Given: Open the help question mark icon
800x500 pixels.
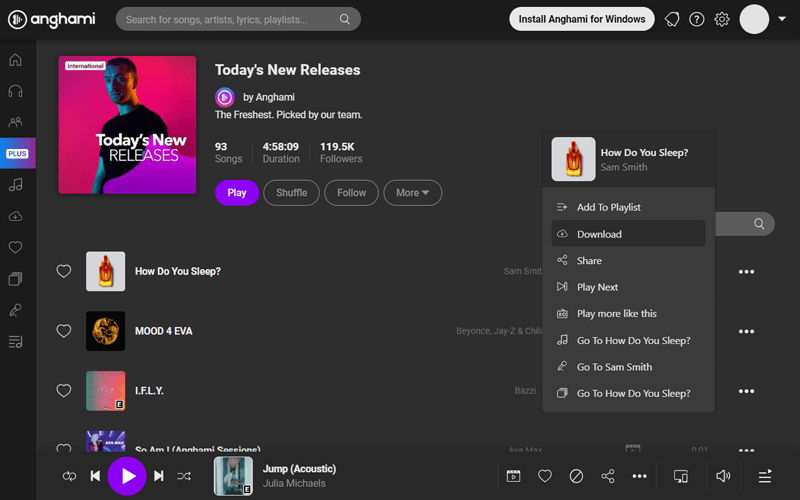Looking at the screenshot, I should click(x=696, y=19).
